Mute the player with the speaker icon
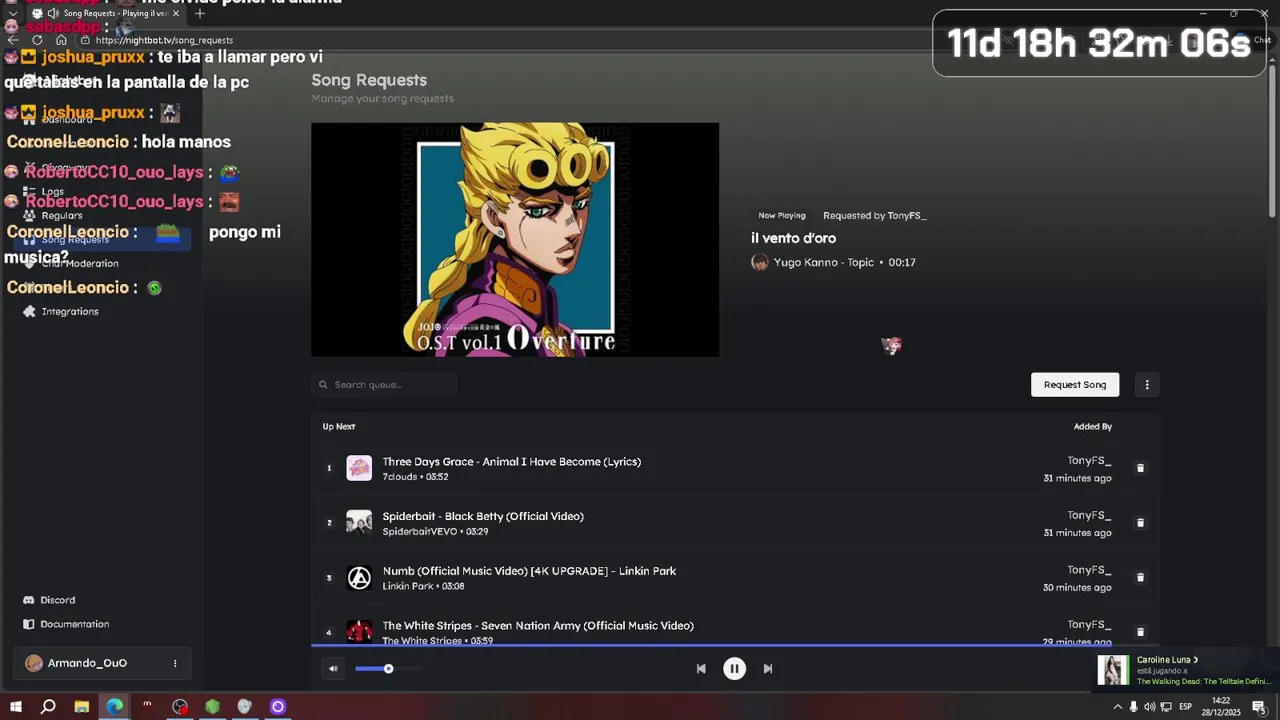 tap(333, 669)
